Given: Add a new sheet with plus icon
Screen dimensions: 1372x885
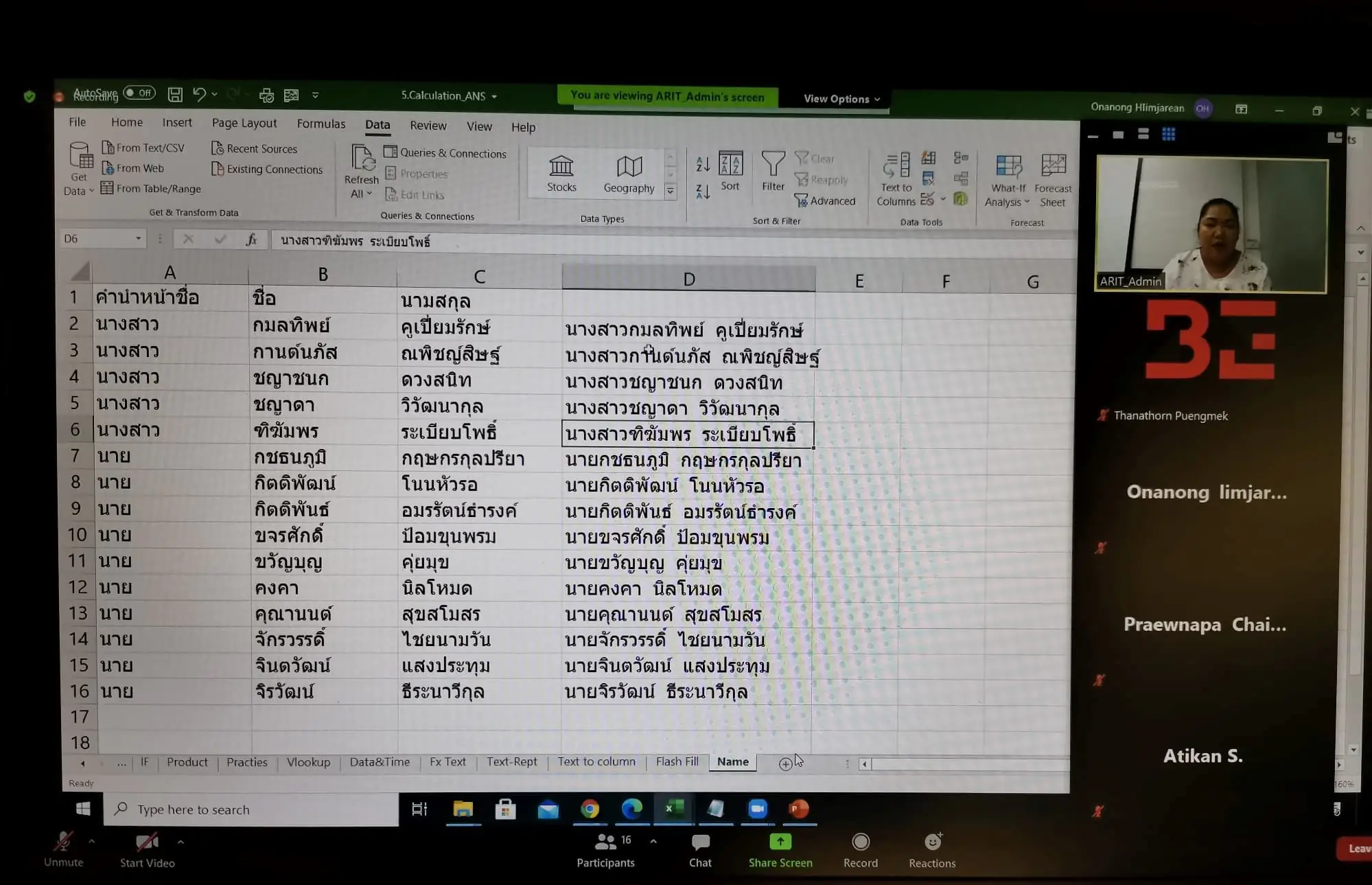Looking at the screenshot, I should (784, 763).
